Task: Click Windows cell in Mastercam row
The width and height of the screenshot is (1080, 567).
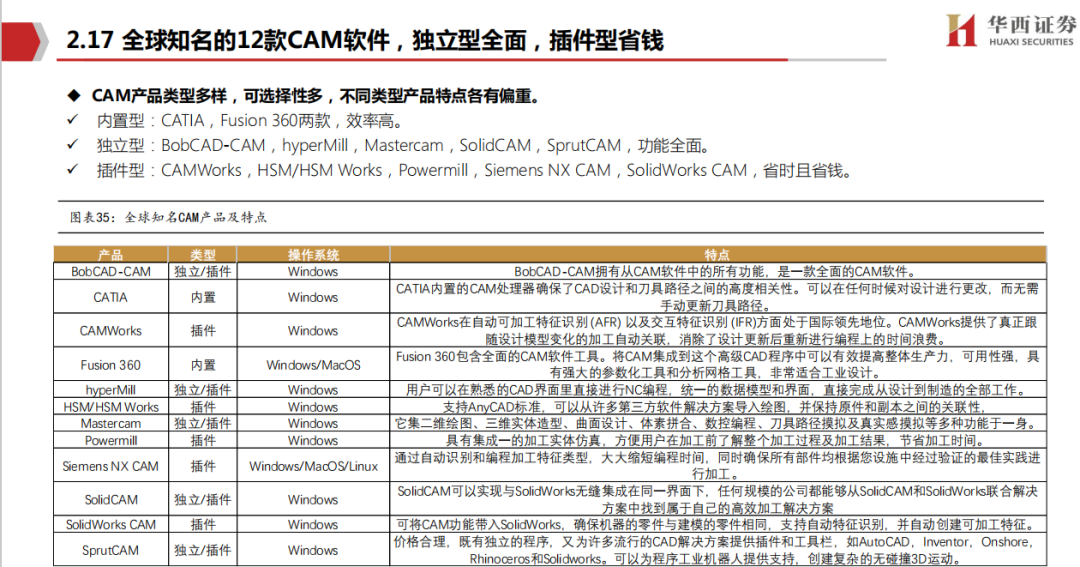Action: tap(313, 424)
